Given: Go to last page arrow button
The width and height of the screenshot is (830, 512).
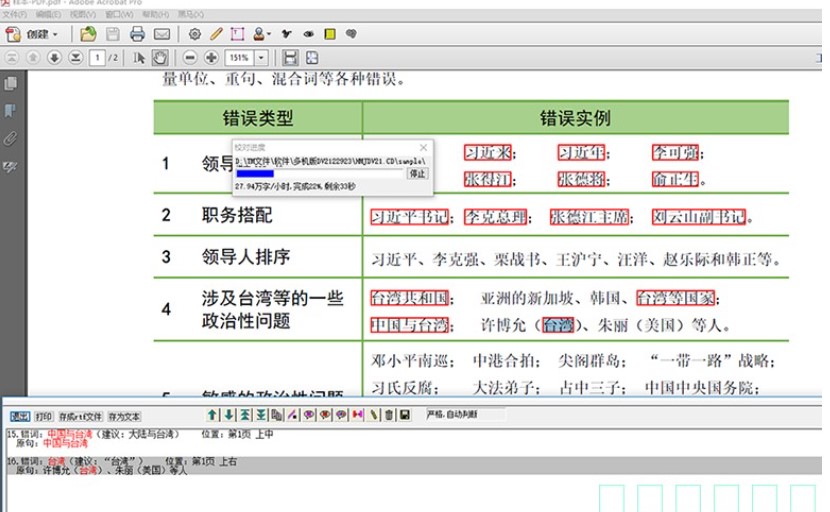Looking at the screenshot, I should tap(76, 57).
